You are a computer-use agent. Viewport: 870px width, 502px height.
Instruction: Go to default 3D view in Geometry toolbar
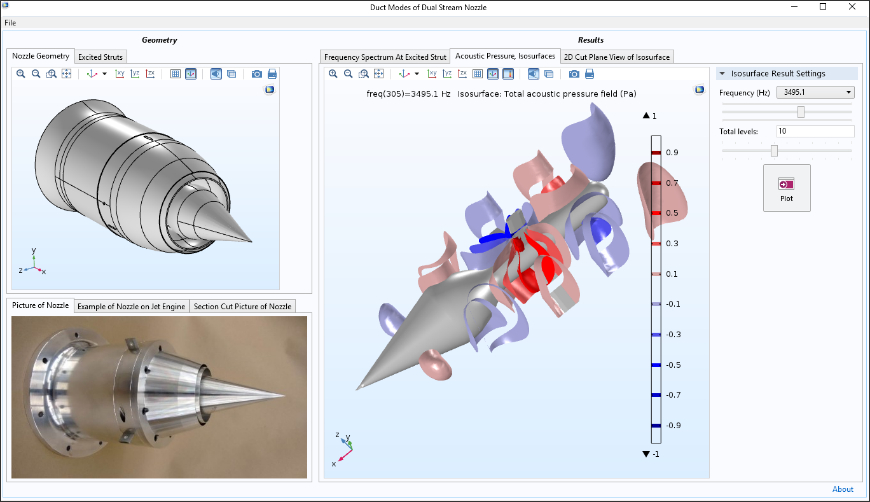(x=92, y=74)
